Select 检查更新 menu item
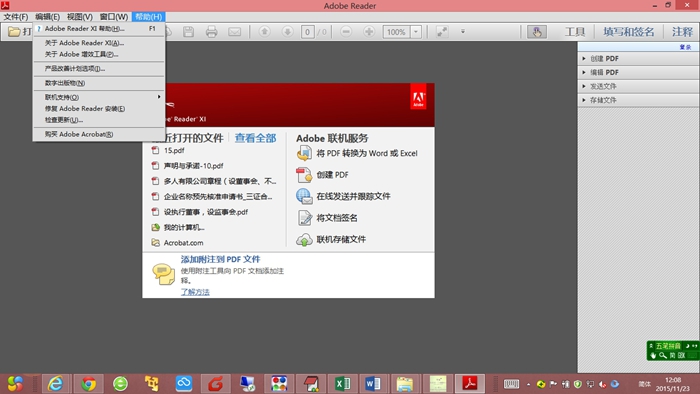The height and width of the screenshot is (394, 700). pyautogui.click(x=99, y=120)
